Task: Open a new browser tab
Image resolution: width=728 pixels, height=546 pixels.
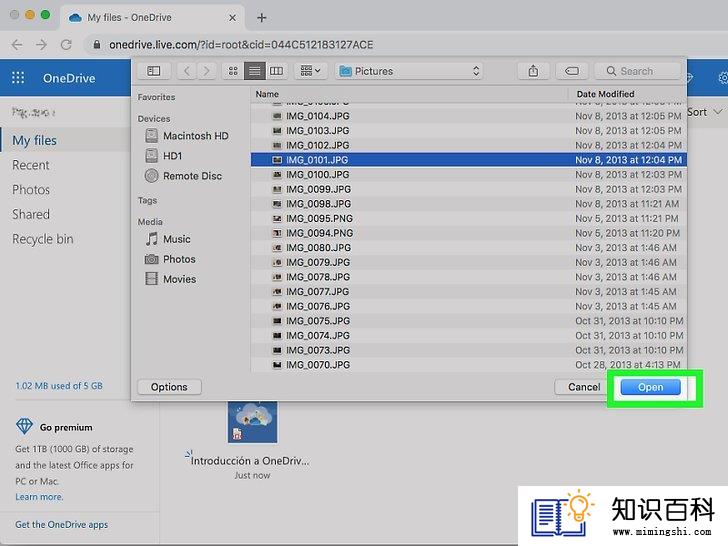Action: pos(261,18)
